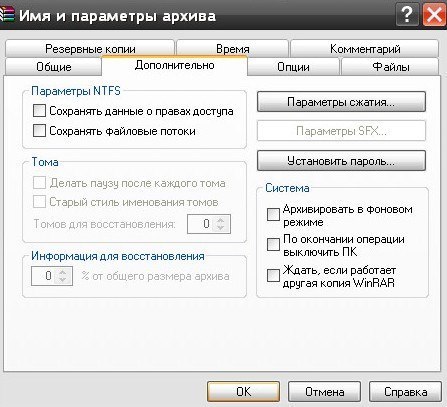Open the Файлы tab

pos(390,67)
